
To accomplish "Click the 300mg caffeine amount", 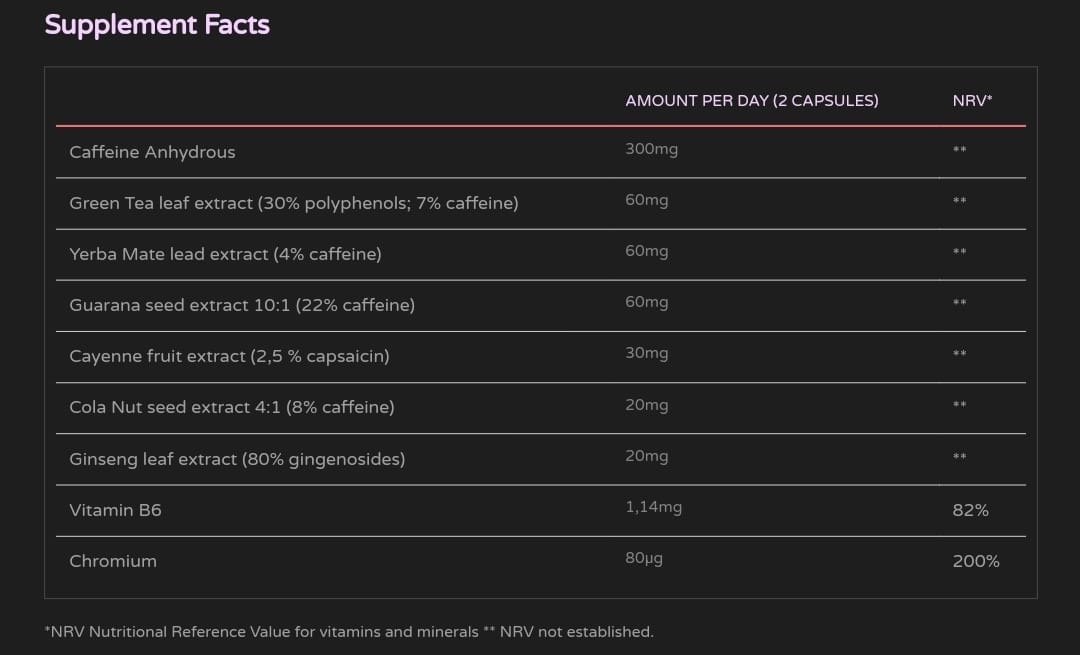I will (651, 149).
